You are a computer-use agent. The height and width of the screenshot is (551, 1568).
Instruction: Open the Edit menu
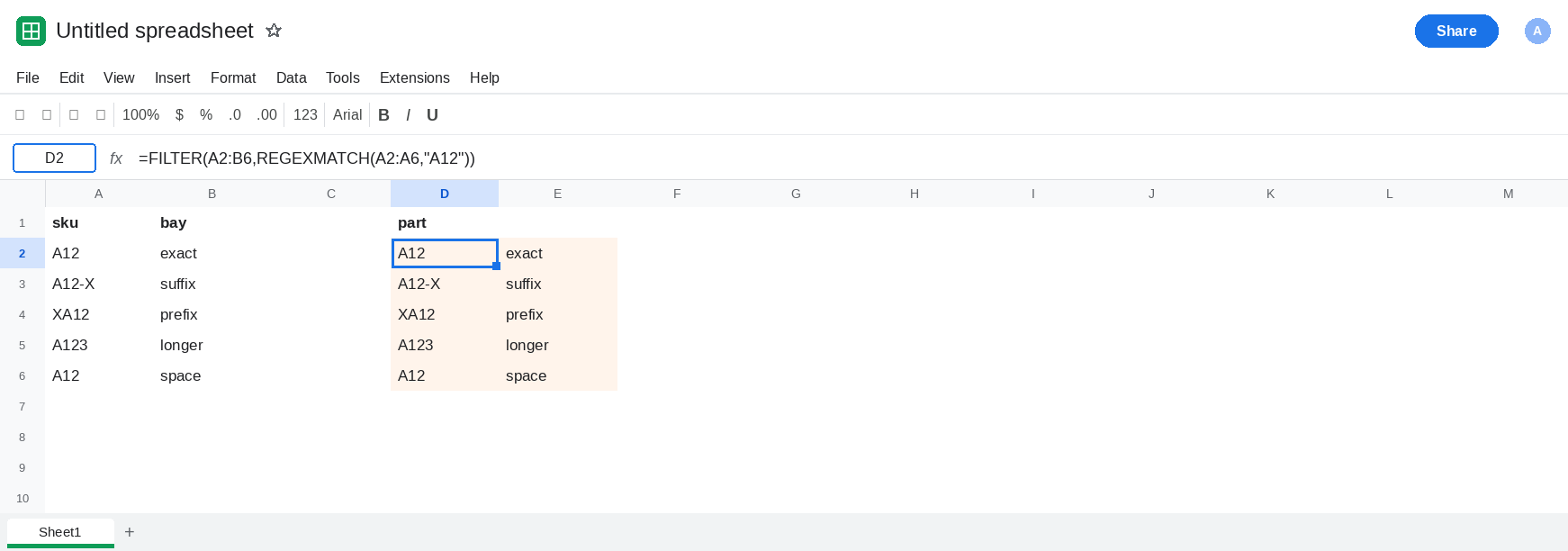(x=71, y=78)
